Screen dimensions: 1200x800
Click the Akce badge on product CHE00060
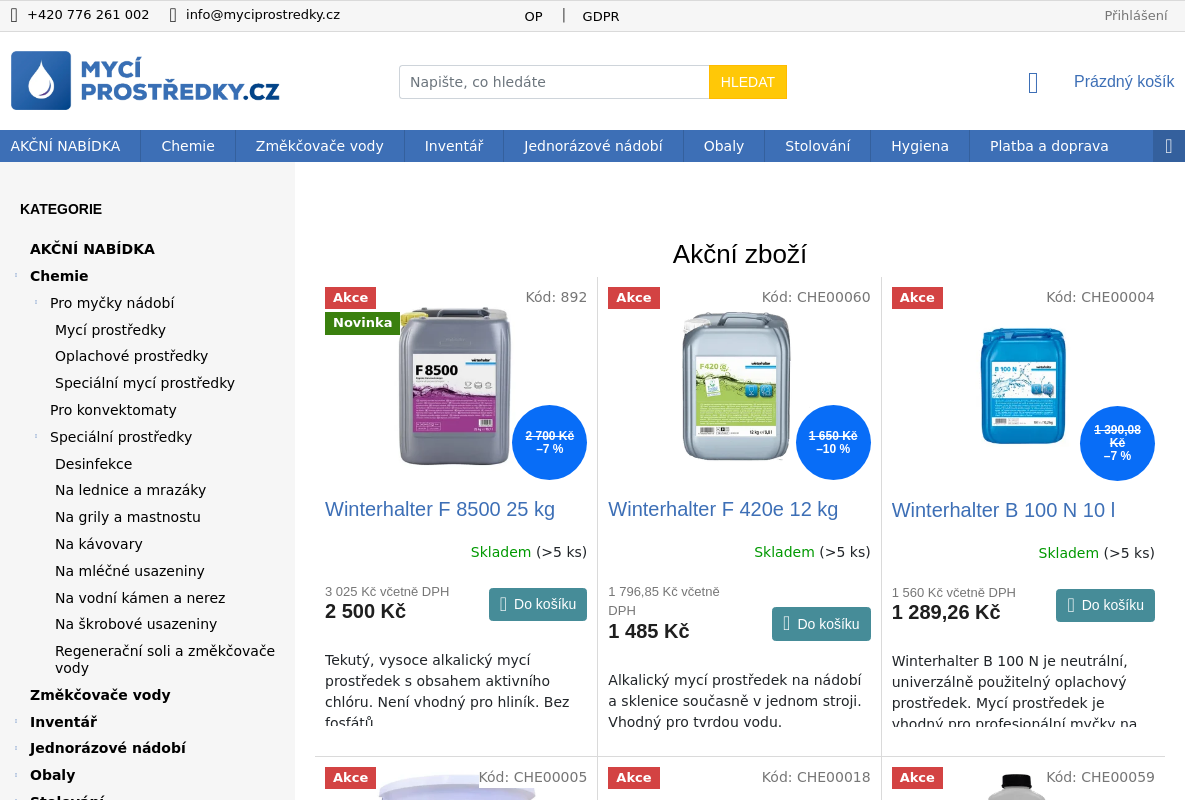point(634,298)
